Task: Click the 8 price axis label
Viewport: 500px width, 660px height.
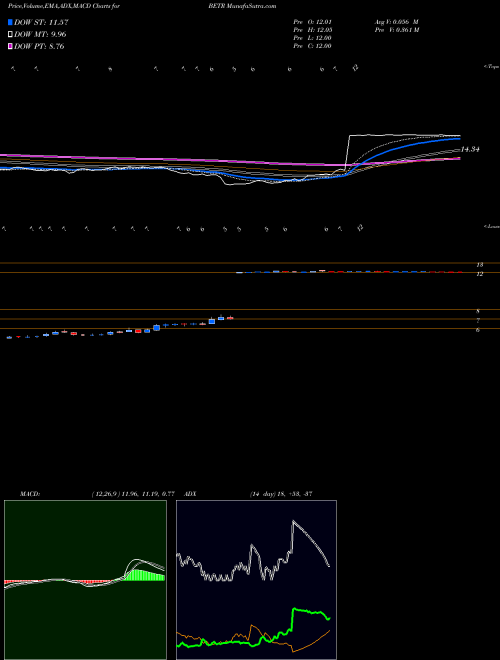Action: click(x=478, y=311)
